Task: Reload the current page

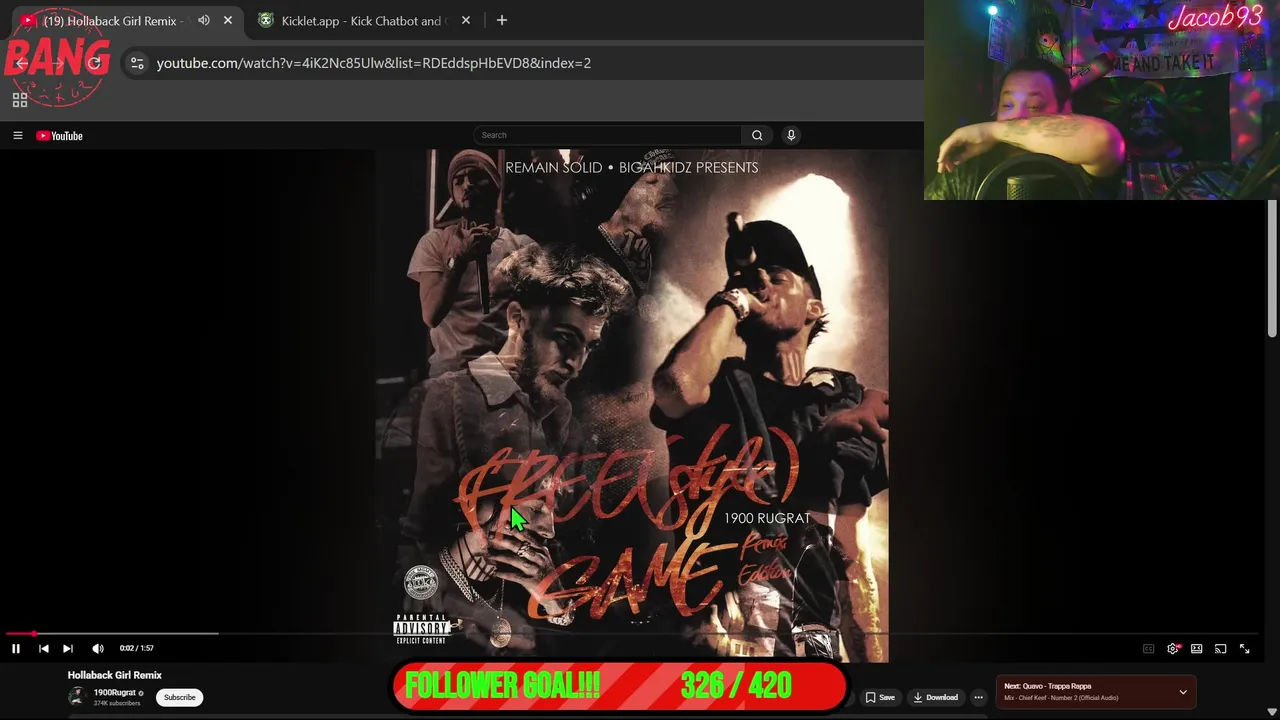Action: [x=94, y=63]
